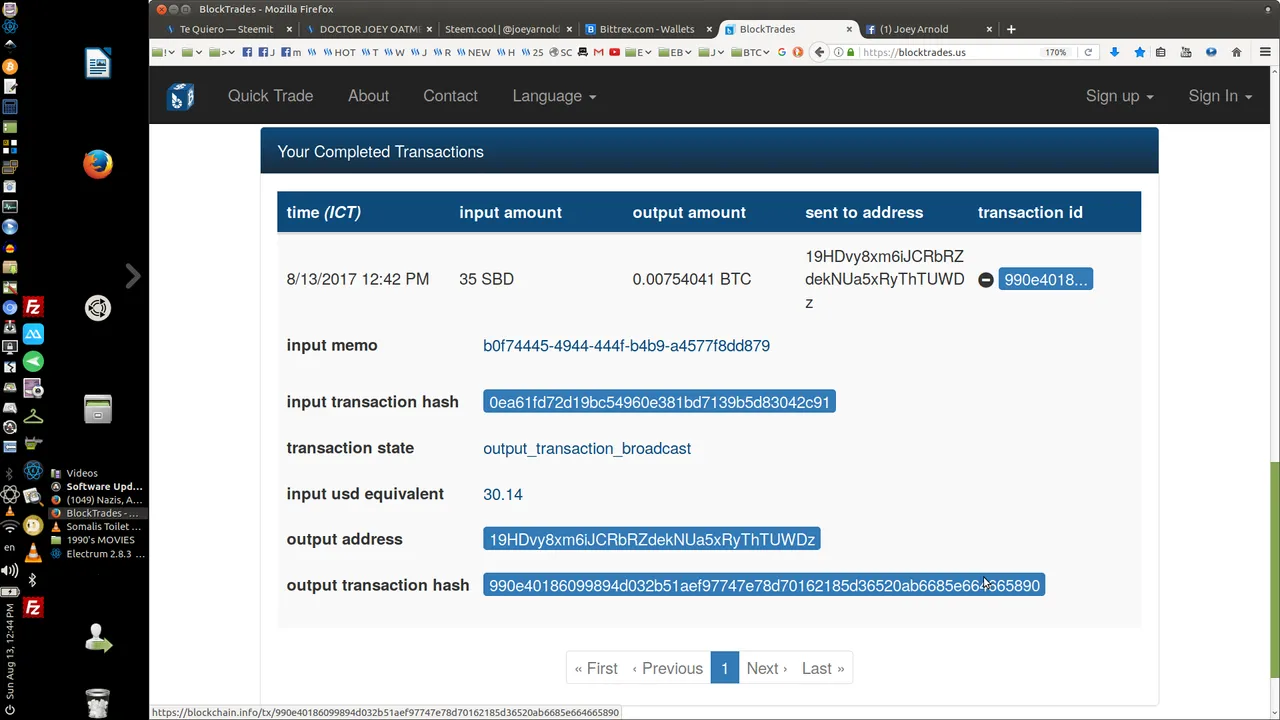Go to the Last page
This screenshot has width=1280, height=720.
[x=823, y=668]
